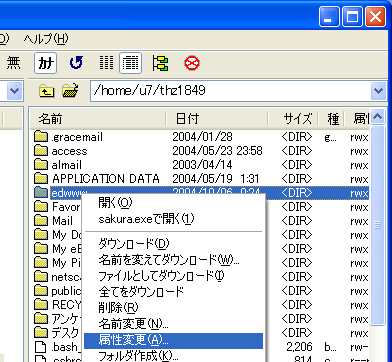Click the scrollbar up arrow
Viewport: 392px width, 362px height.
point(377,117)
